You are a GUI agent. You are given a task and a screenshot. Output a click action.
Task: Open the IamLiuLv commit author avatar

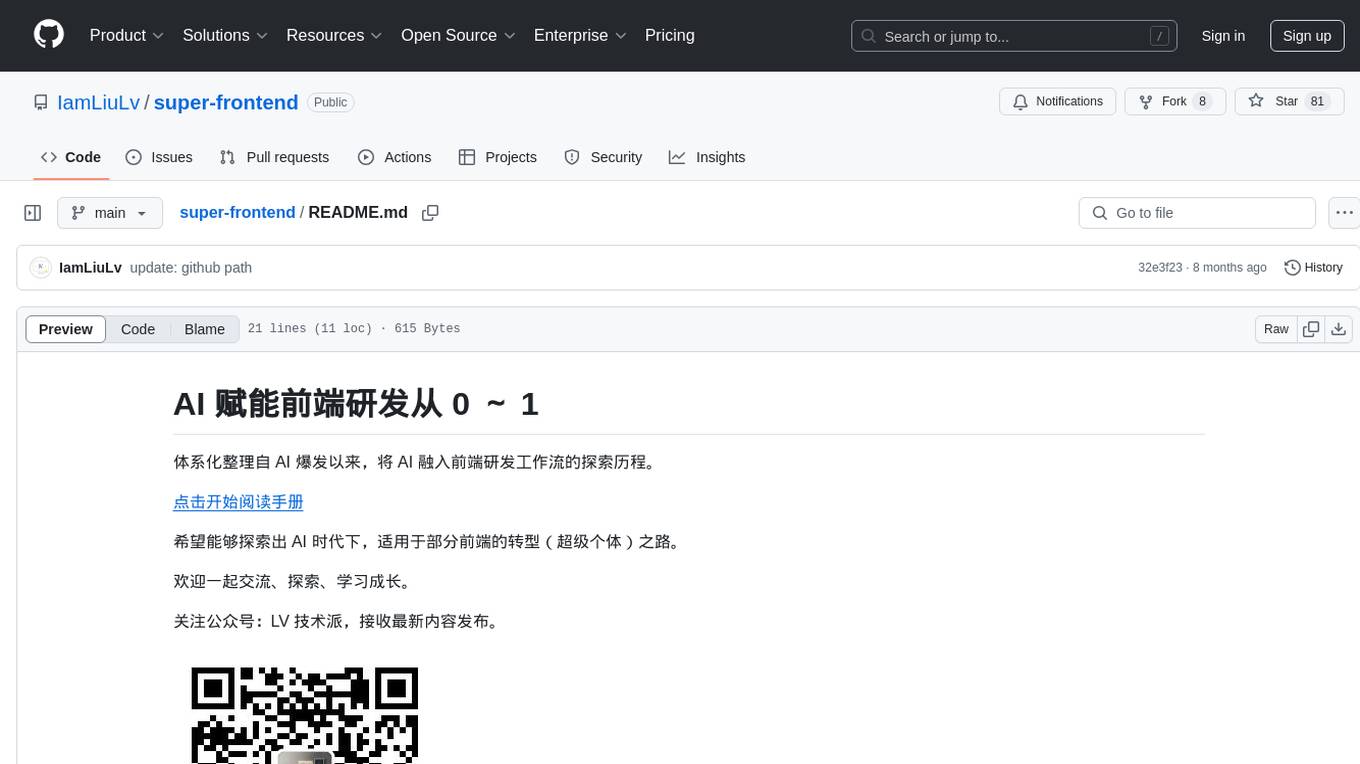click(x=40, y=268)
